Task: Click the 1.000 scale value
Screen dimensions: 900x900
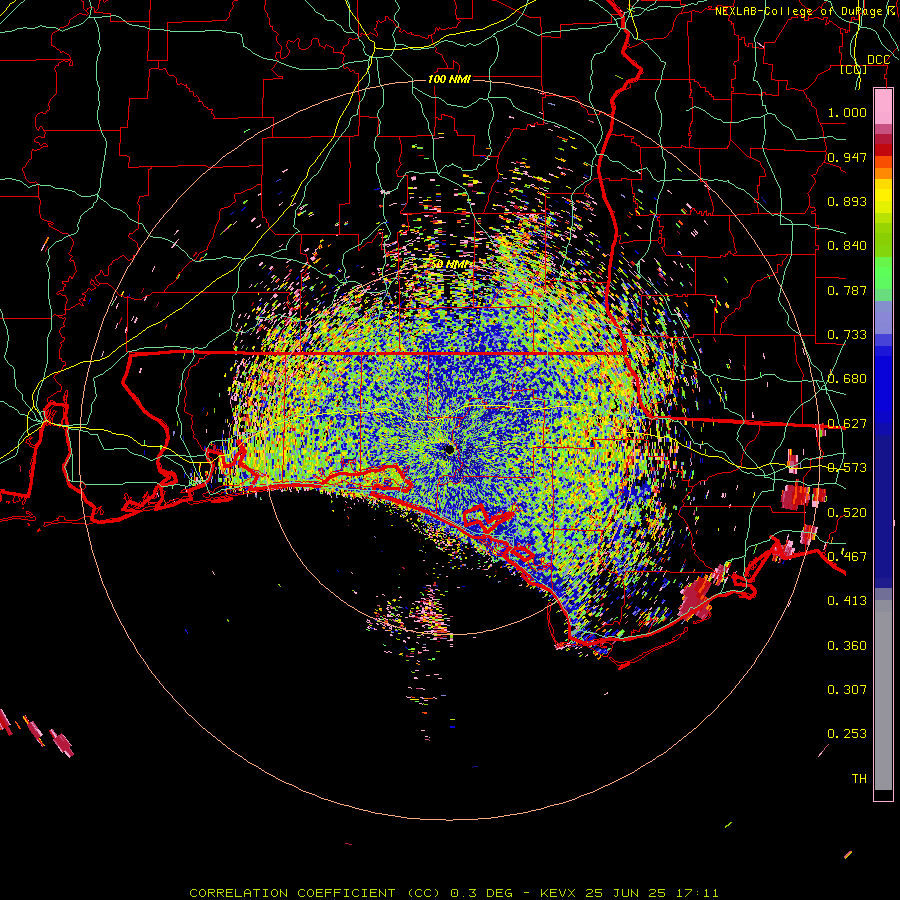Action: click(x=847, y=112)
